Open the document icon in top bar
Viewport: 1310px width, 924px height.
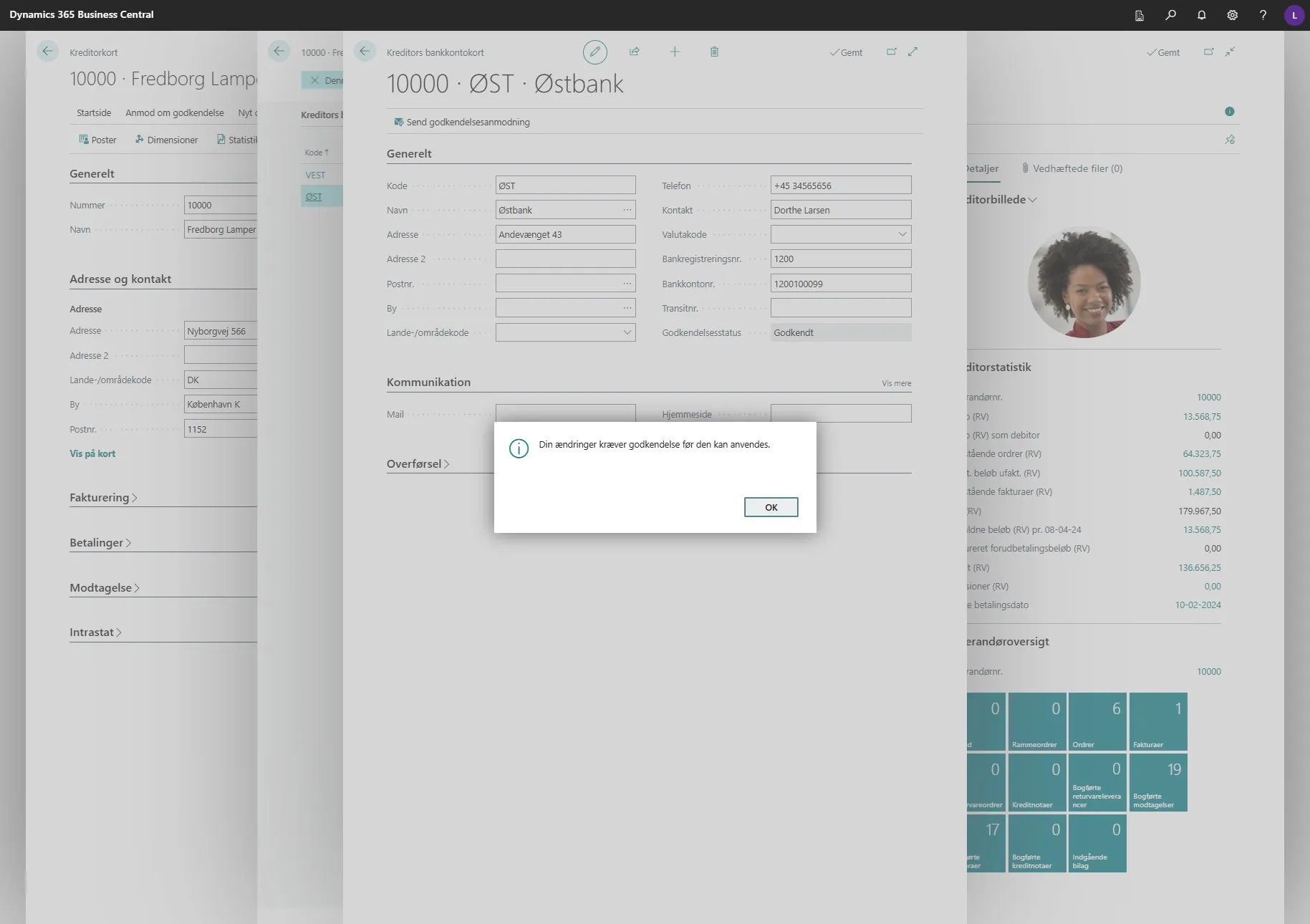coord(1140,15)
